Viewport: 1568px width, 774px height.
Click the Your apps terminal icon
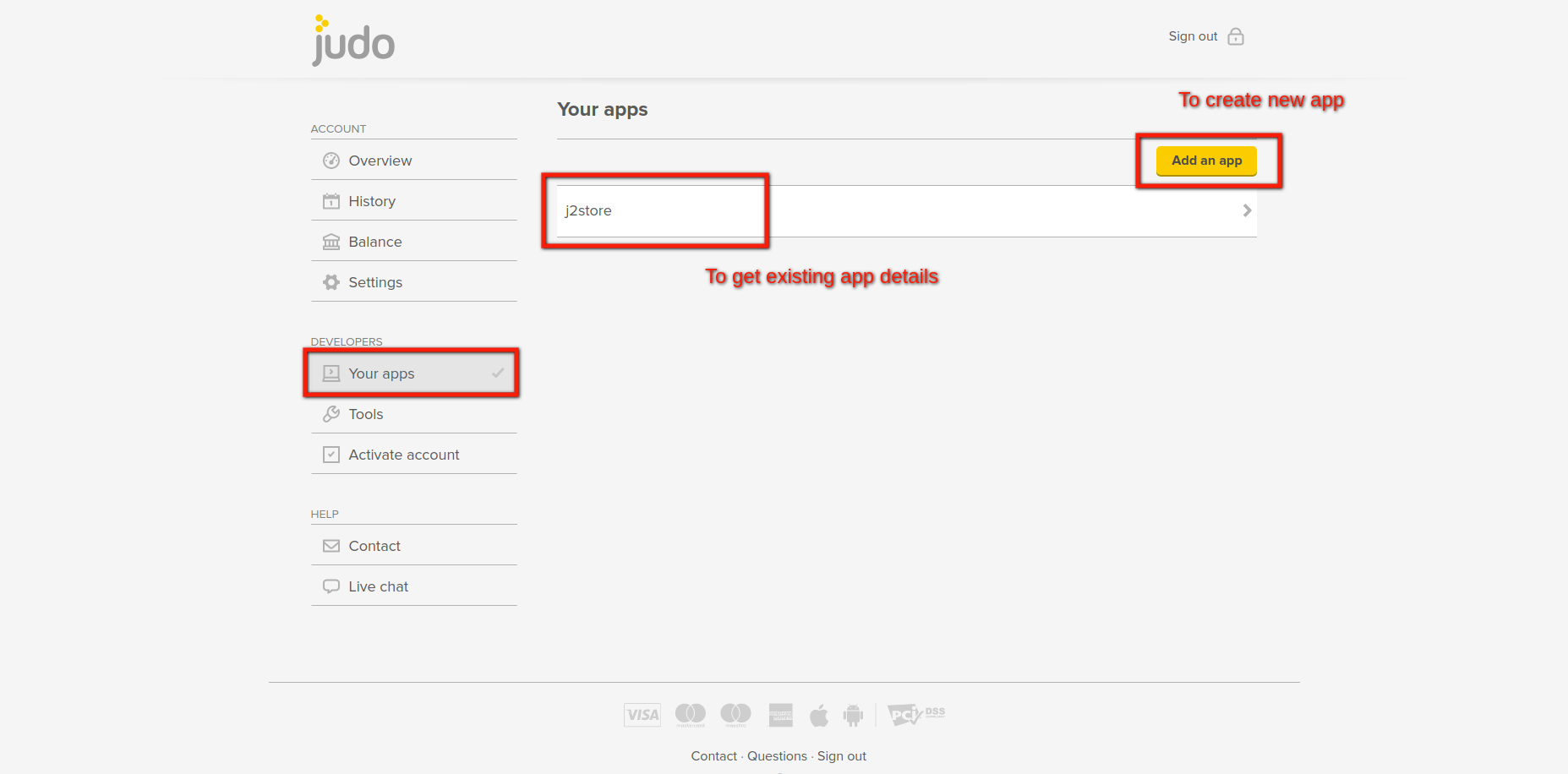[331, 373]
